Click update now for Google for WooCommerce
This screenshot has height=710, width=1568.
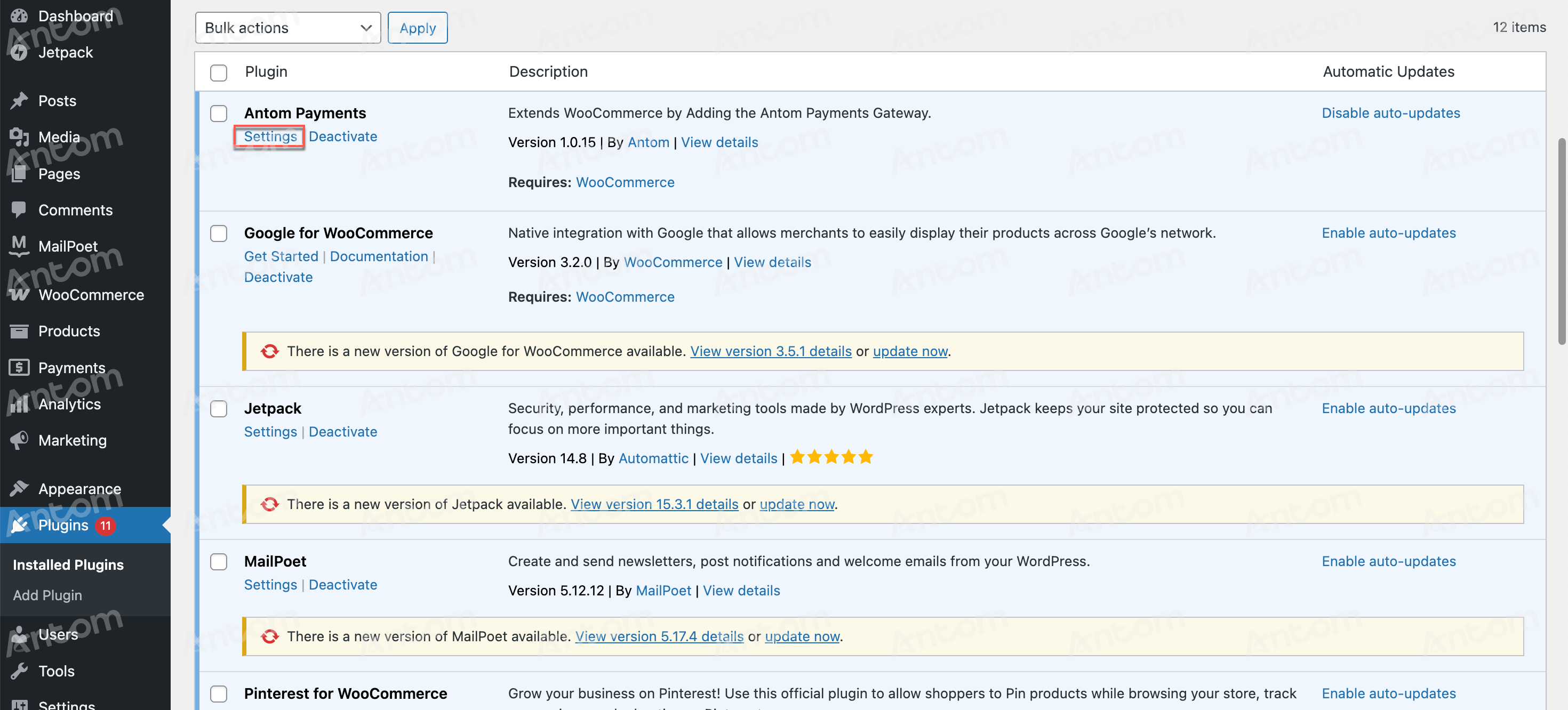pos(910,351)
